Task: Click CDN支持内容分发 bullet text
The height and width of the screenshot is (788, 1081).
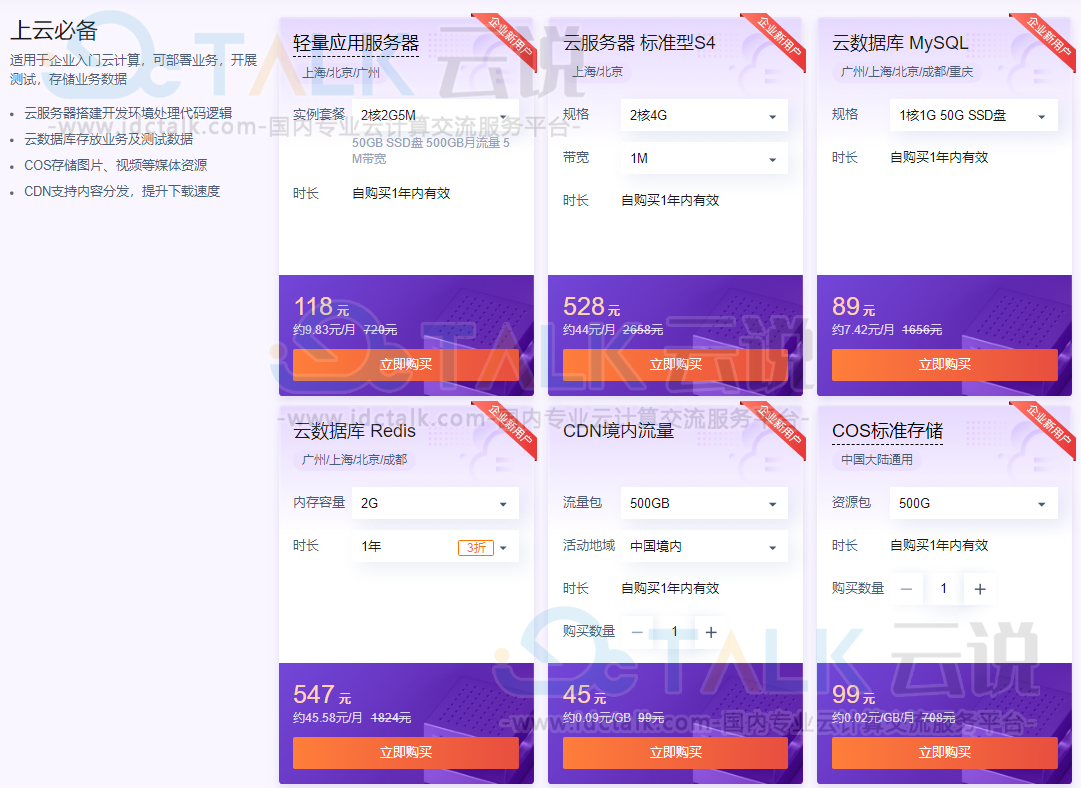Action: pos(122,191)
